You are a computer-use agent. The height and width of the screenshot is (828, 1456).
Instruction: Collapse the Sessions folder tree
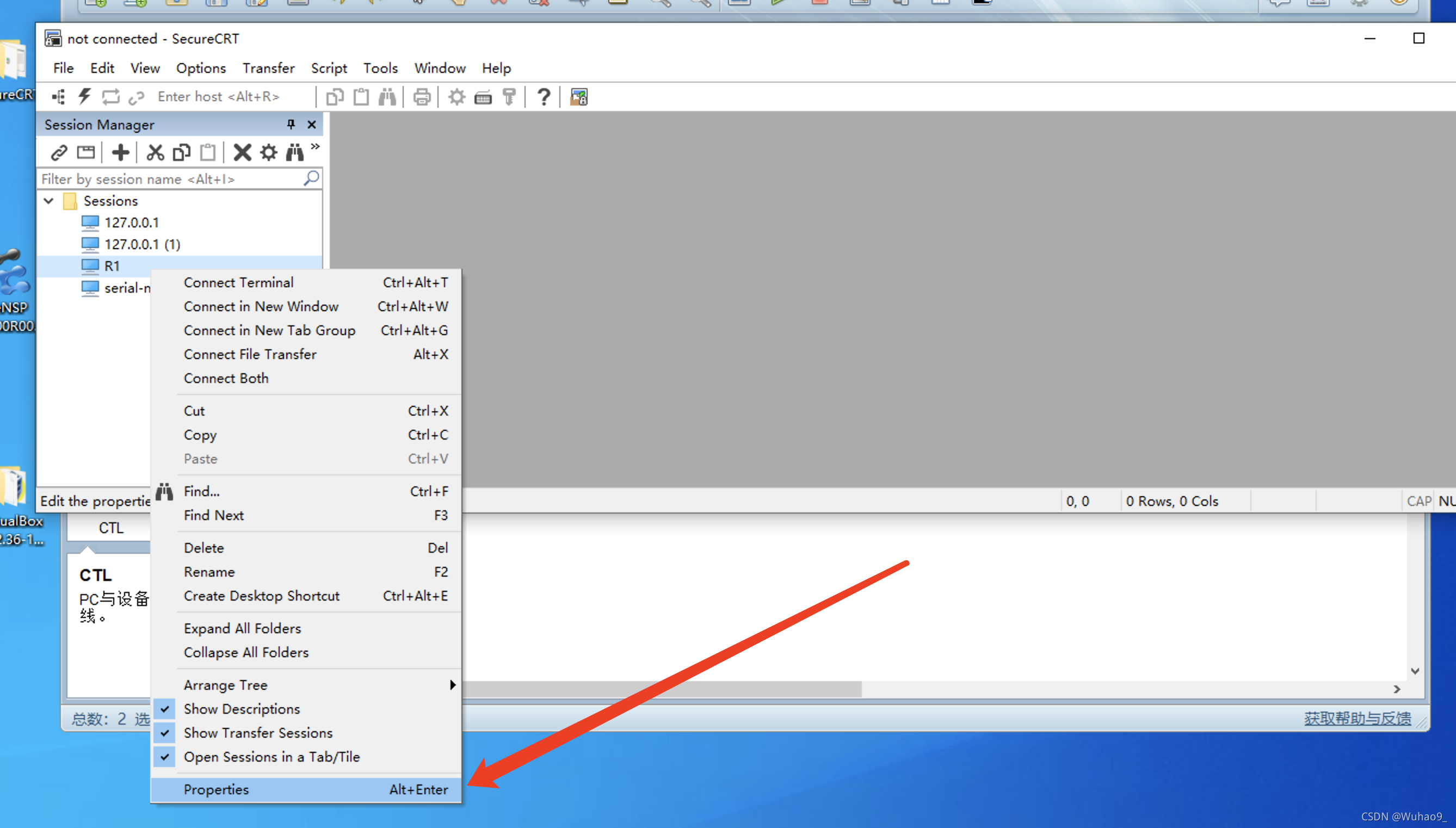click(x=49, y=201)
